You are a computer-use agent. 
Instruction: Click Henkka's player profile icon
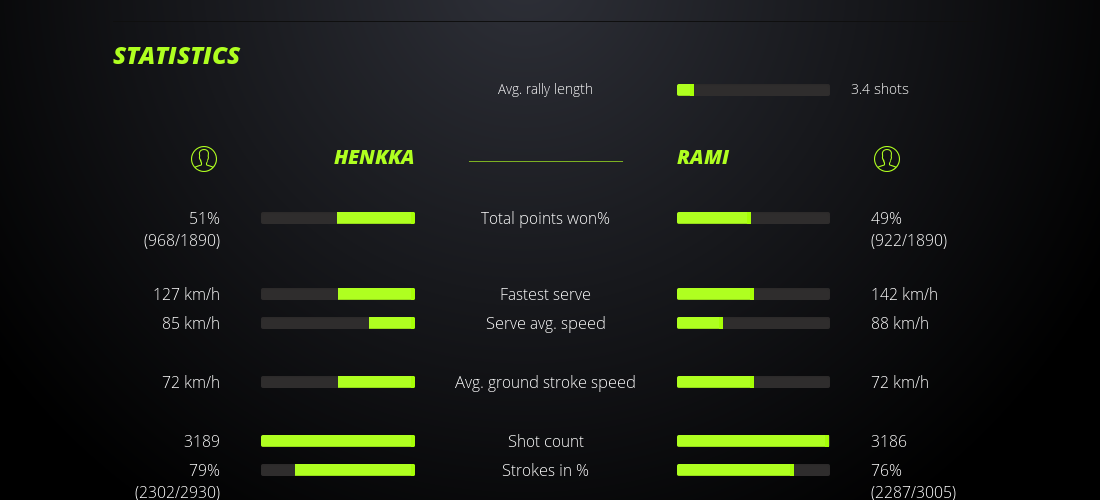[x=203, y=158]
